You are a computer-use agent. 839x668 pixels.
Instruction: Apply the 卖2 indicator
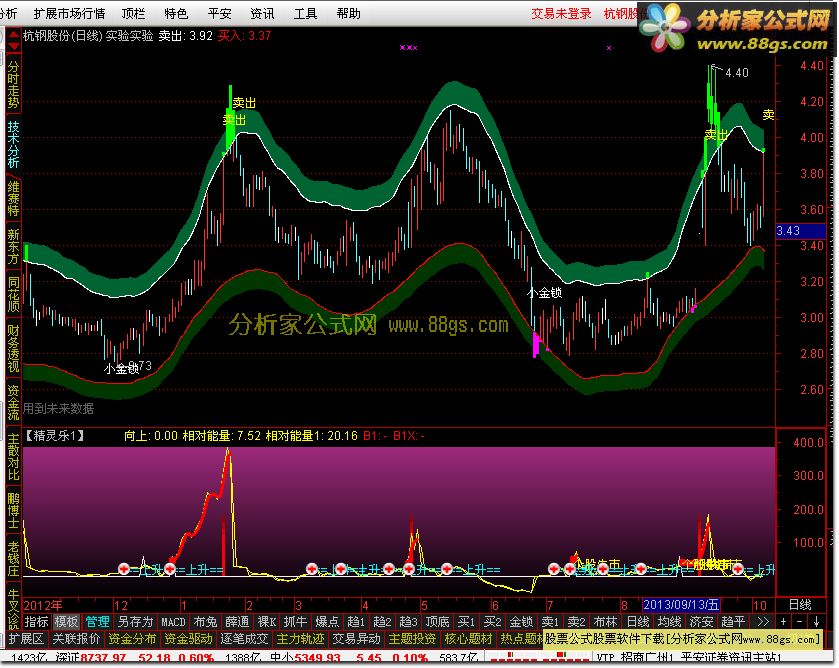(x=576, y=621)
